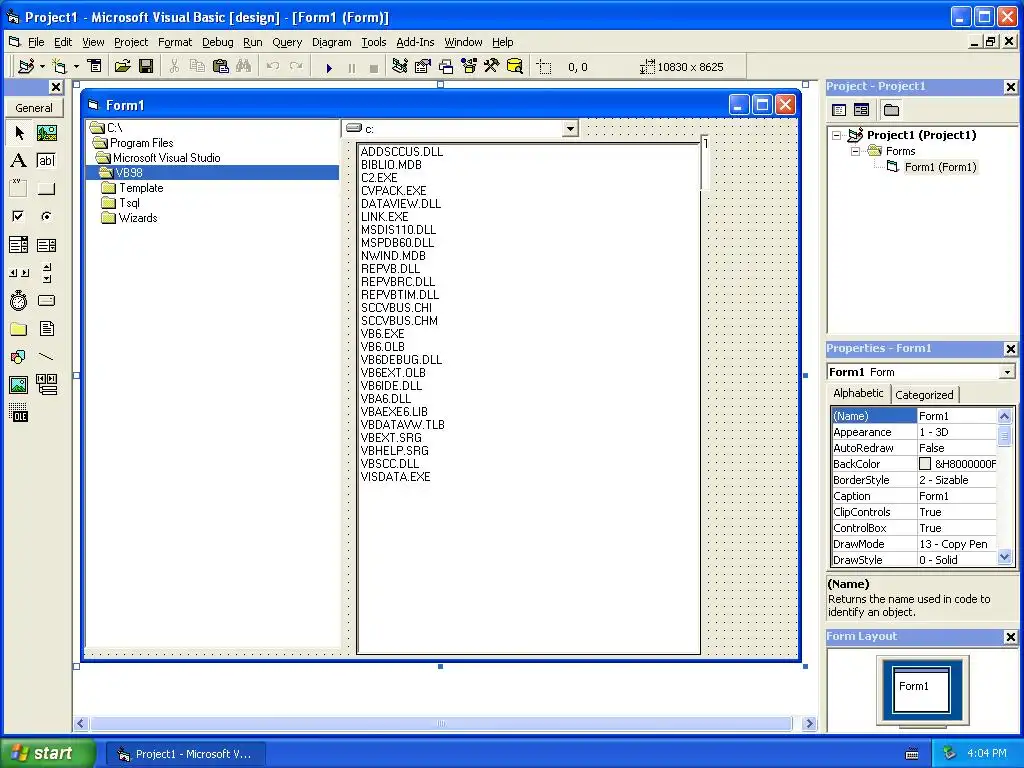Click the Add Form toolbar icon
This screenshot has width=1024, height=768.
pos(59,66)
